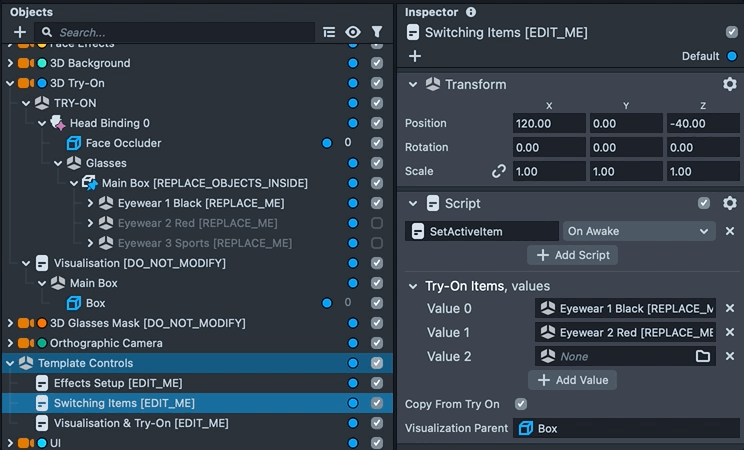
Task: Disable the Script component checkbox
Action: click(704, 203)
